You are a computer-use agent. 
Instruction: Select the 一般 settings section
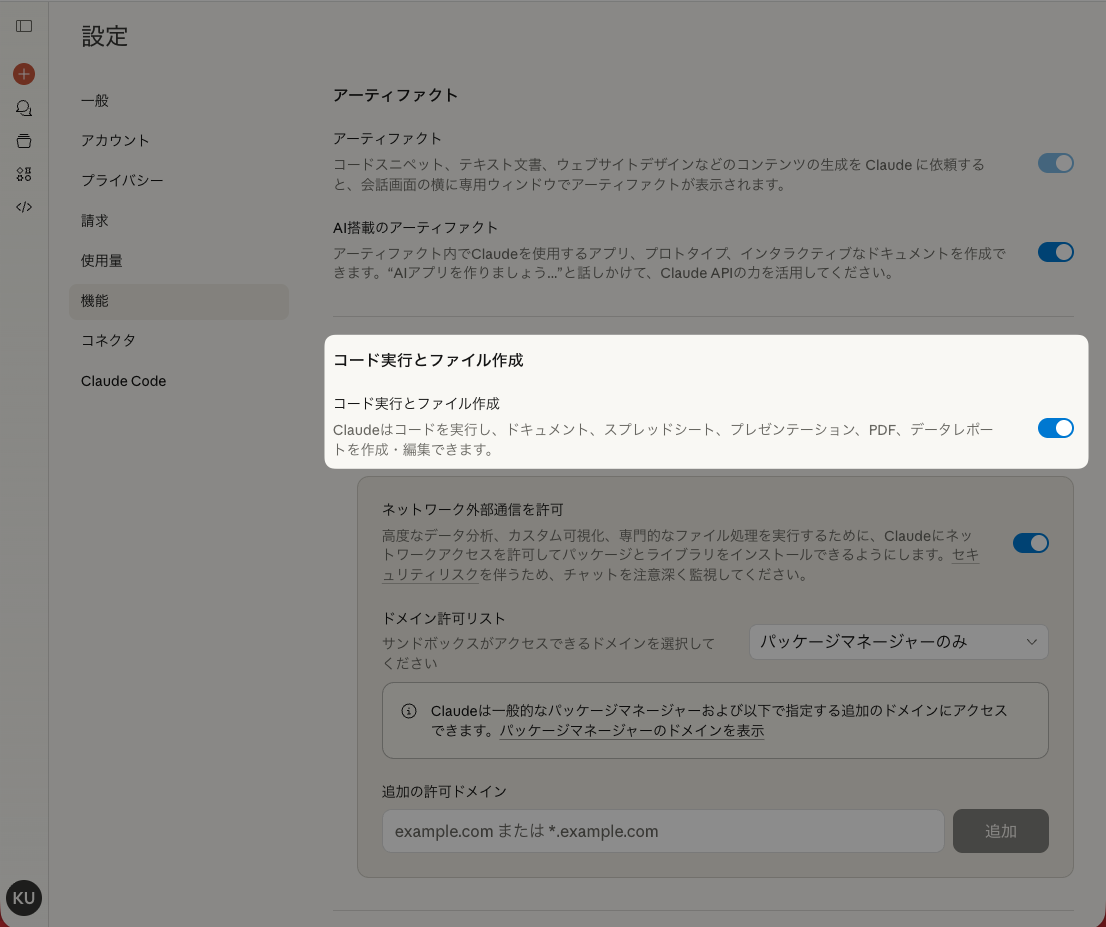click(179, 101)
